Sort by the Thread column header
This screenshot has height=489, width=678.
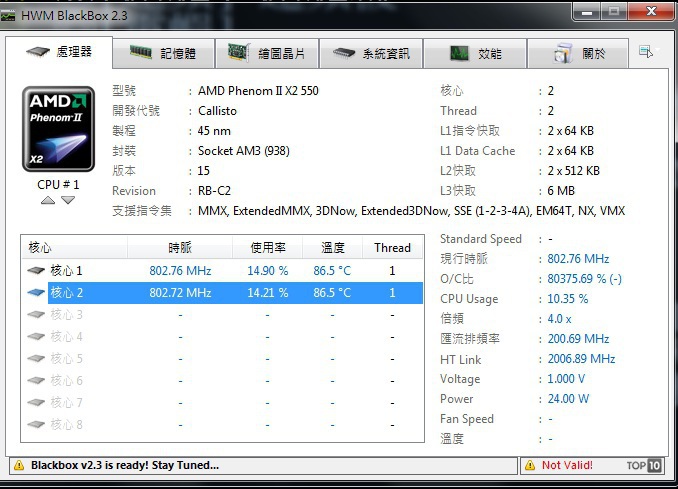[393, 248]
